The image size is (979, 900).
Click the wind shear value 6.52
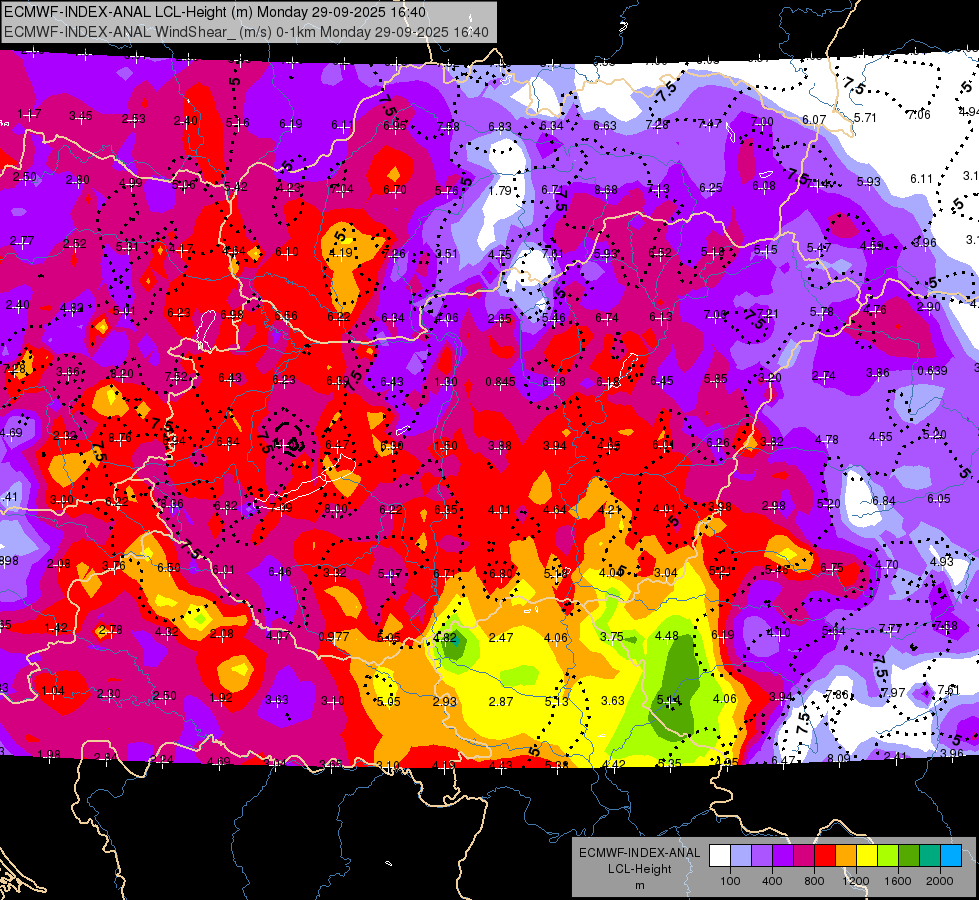[x=660, y=252]
